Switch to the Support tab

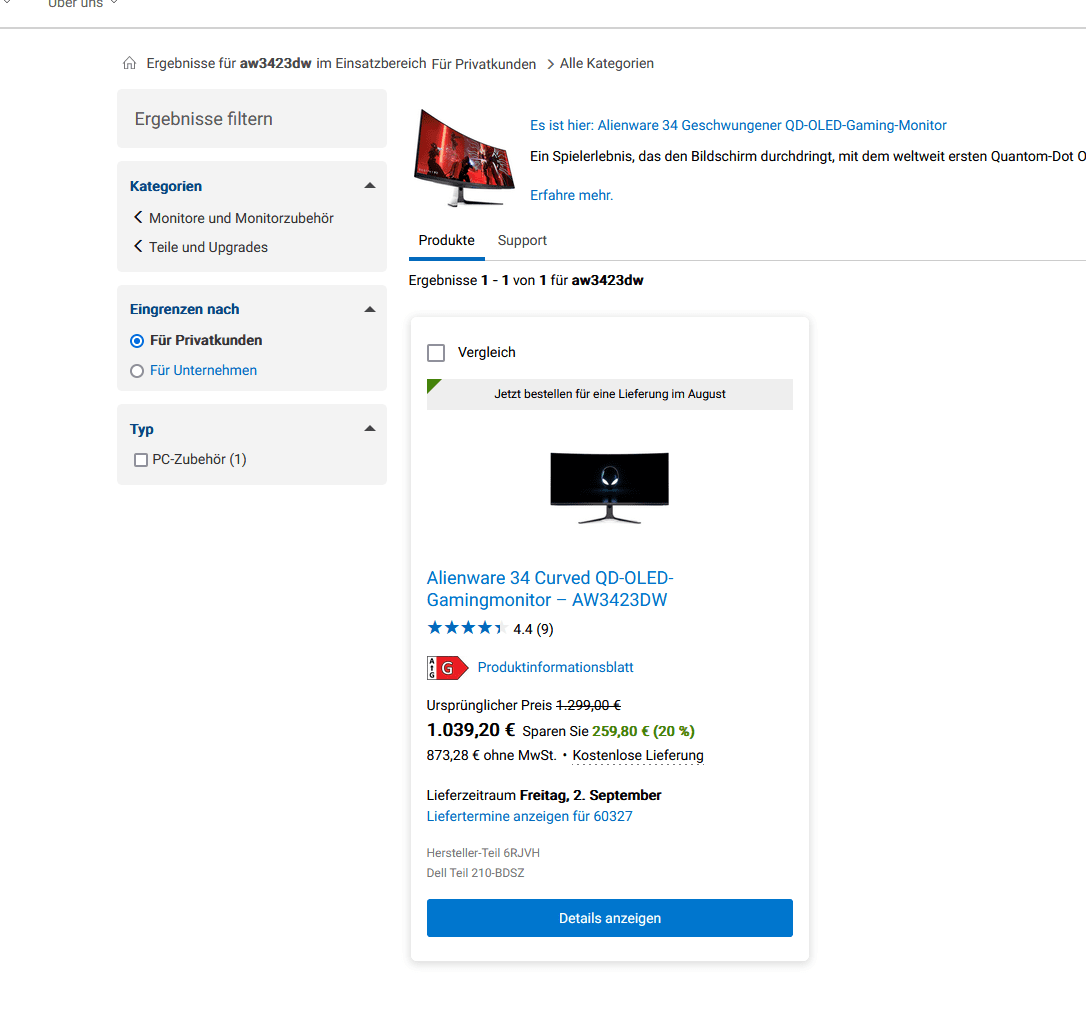pyautogui.click(x=522, y=240)
